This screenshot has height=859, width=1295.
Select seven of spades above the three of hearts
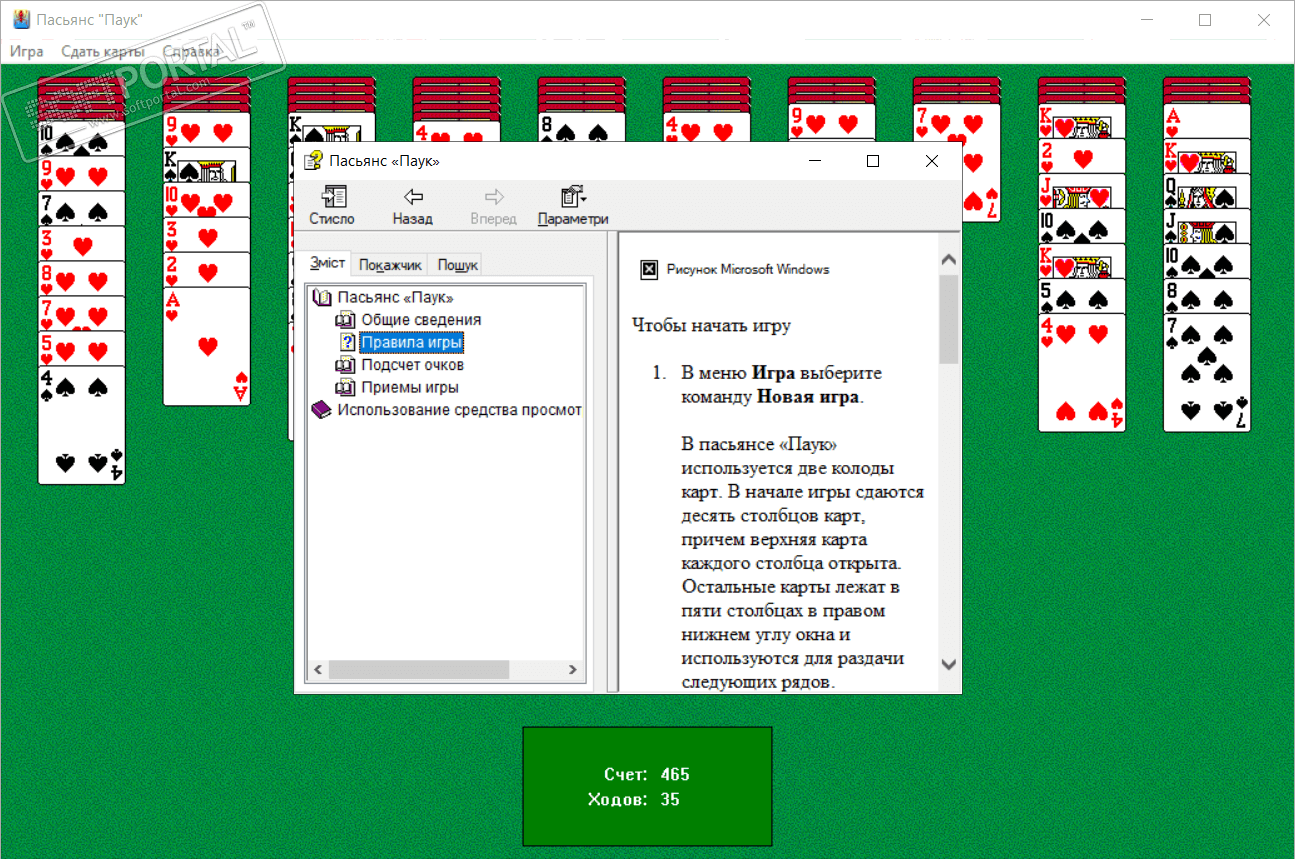(82, 209)
